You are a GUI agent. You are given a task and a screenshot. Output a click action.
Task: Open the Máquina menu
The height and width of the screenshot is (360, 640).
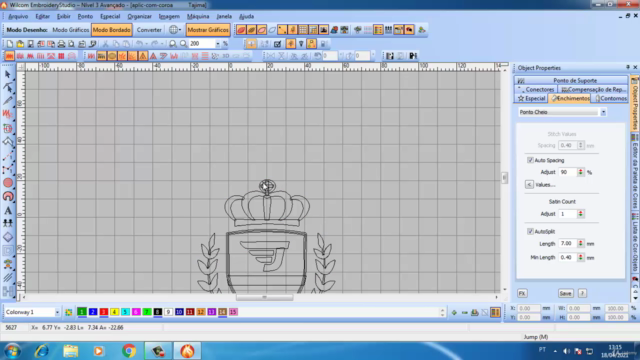click(198, 16)
